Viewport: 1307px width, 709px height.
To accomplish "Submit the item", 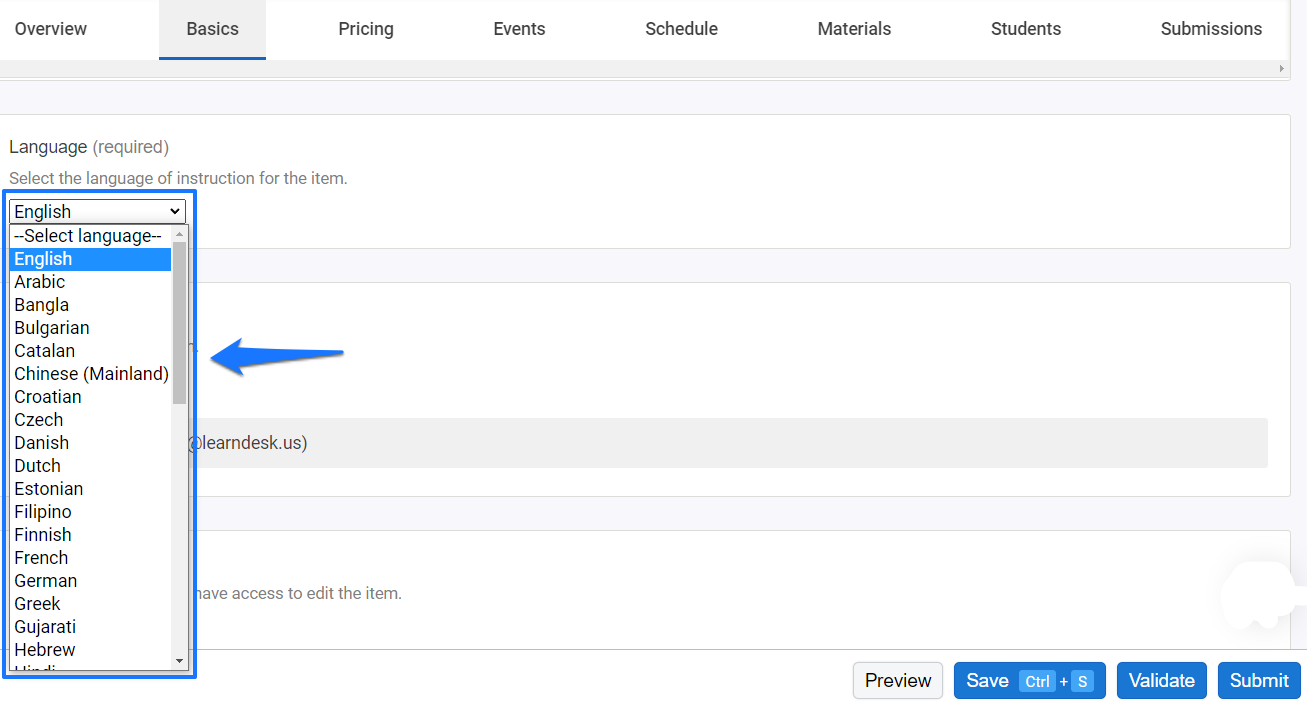I will 1258,680.
